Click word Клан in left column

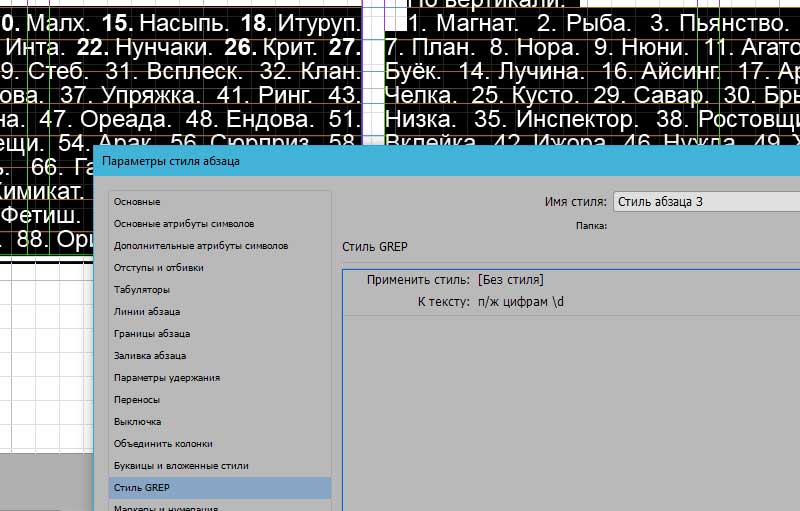pos(328,71)
